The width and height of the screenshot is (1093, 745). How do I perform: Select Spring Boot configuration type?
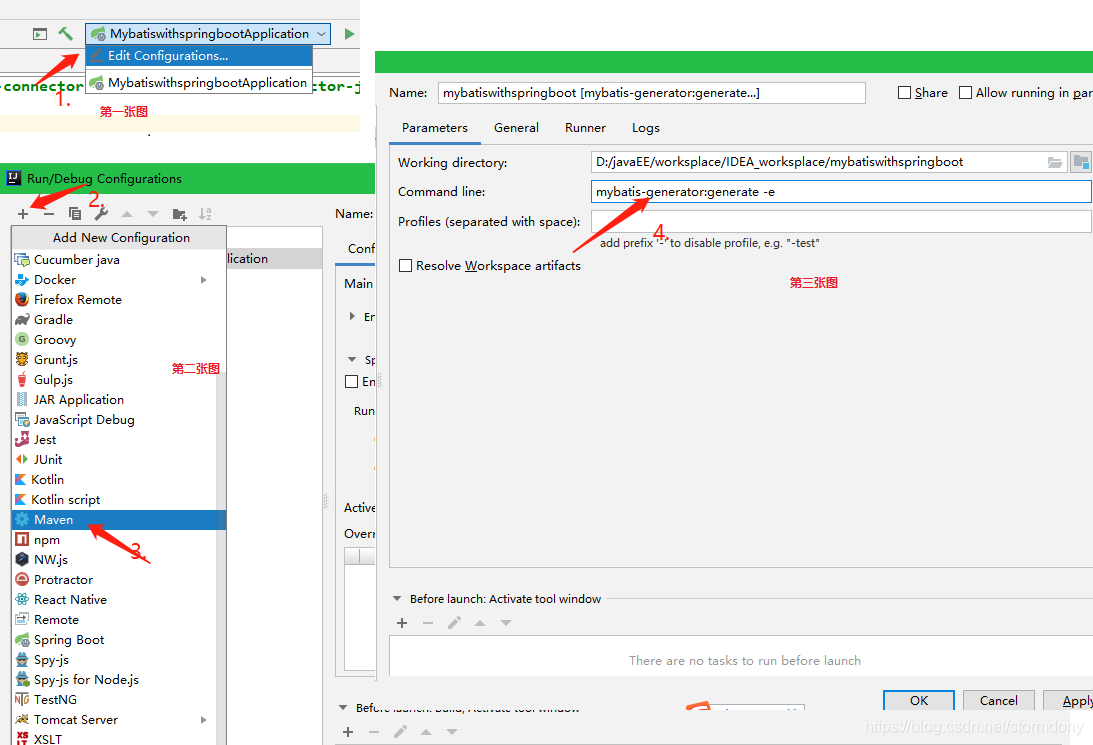tap(114, 640)
